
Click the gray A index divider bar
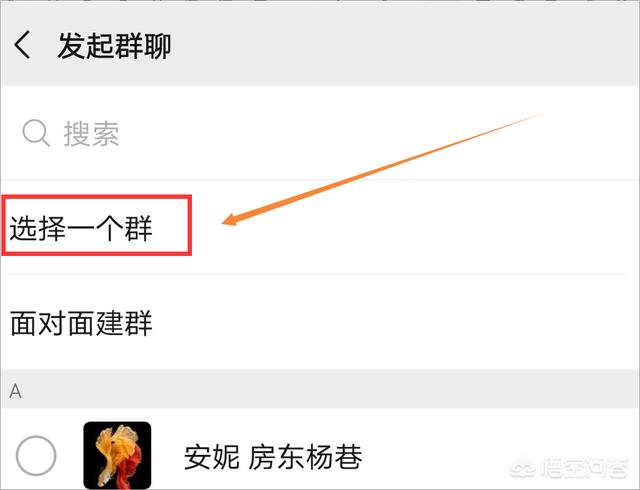tap(320, 390)
